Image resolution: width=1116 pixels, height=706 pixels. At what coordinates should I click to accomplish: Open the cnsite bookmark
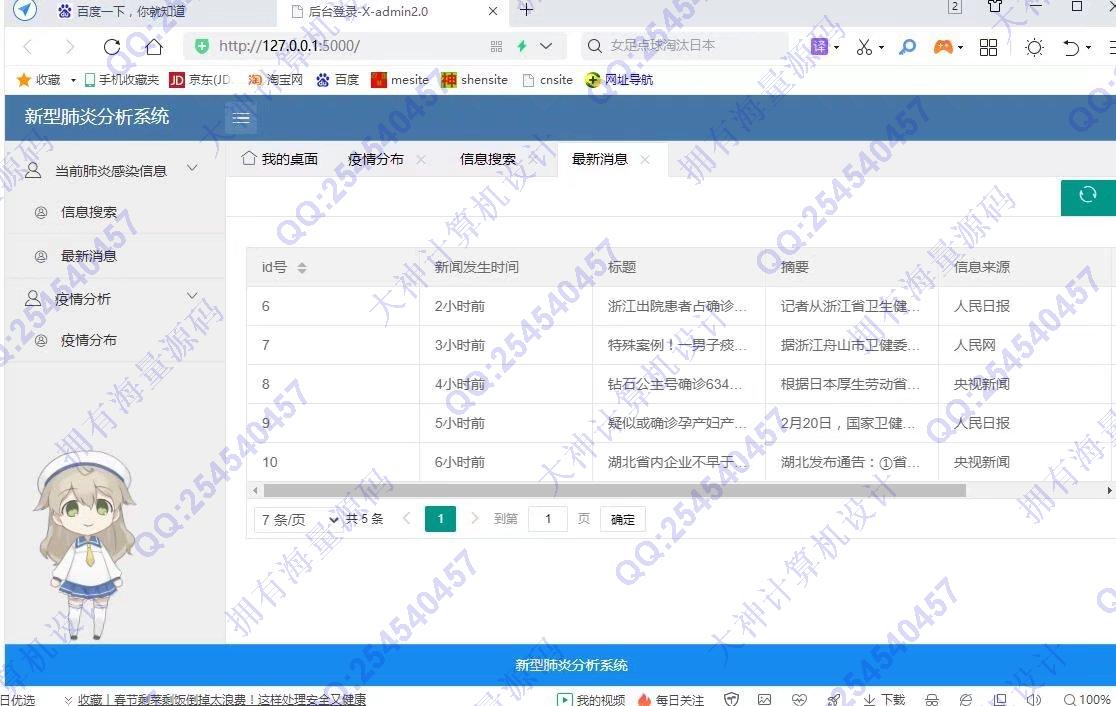[548, 80]
